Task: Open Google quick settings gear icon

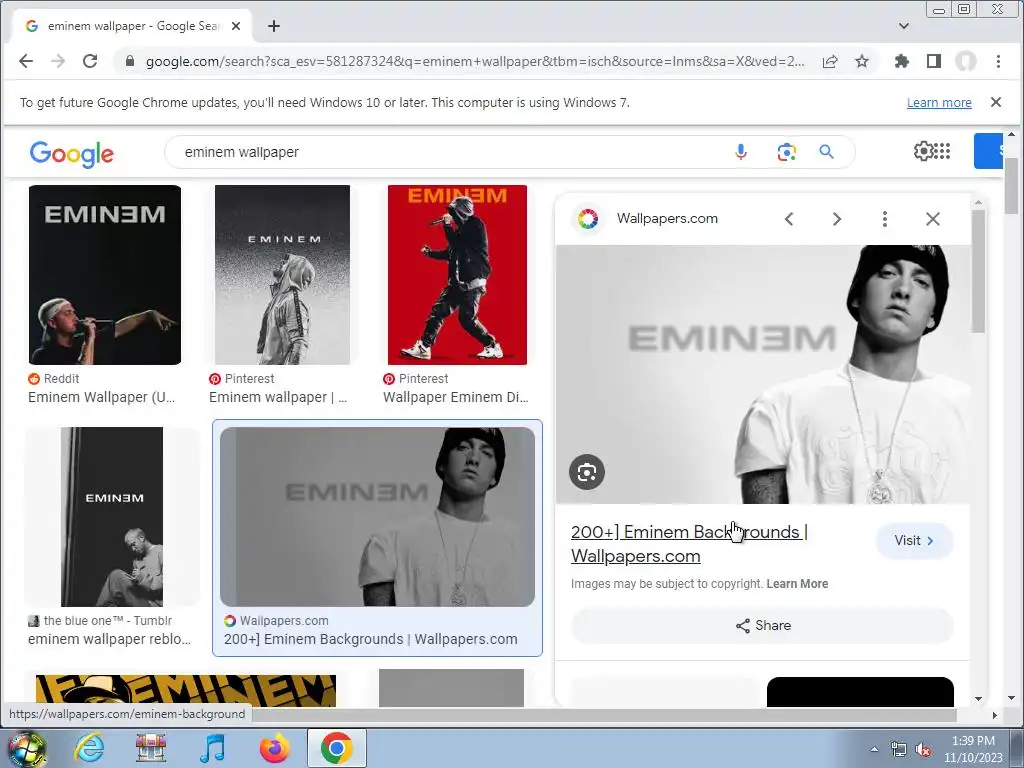Action: click(923, 152)
